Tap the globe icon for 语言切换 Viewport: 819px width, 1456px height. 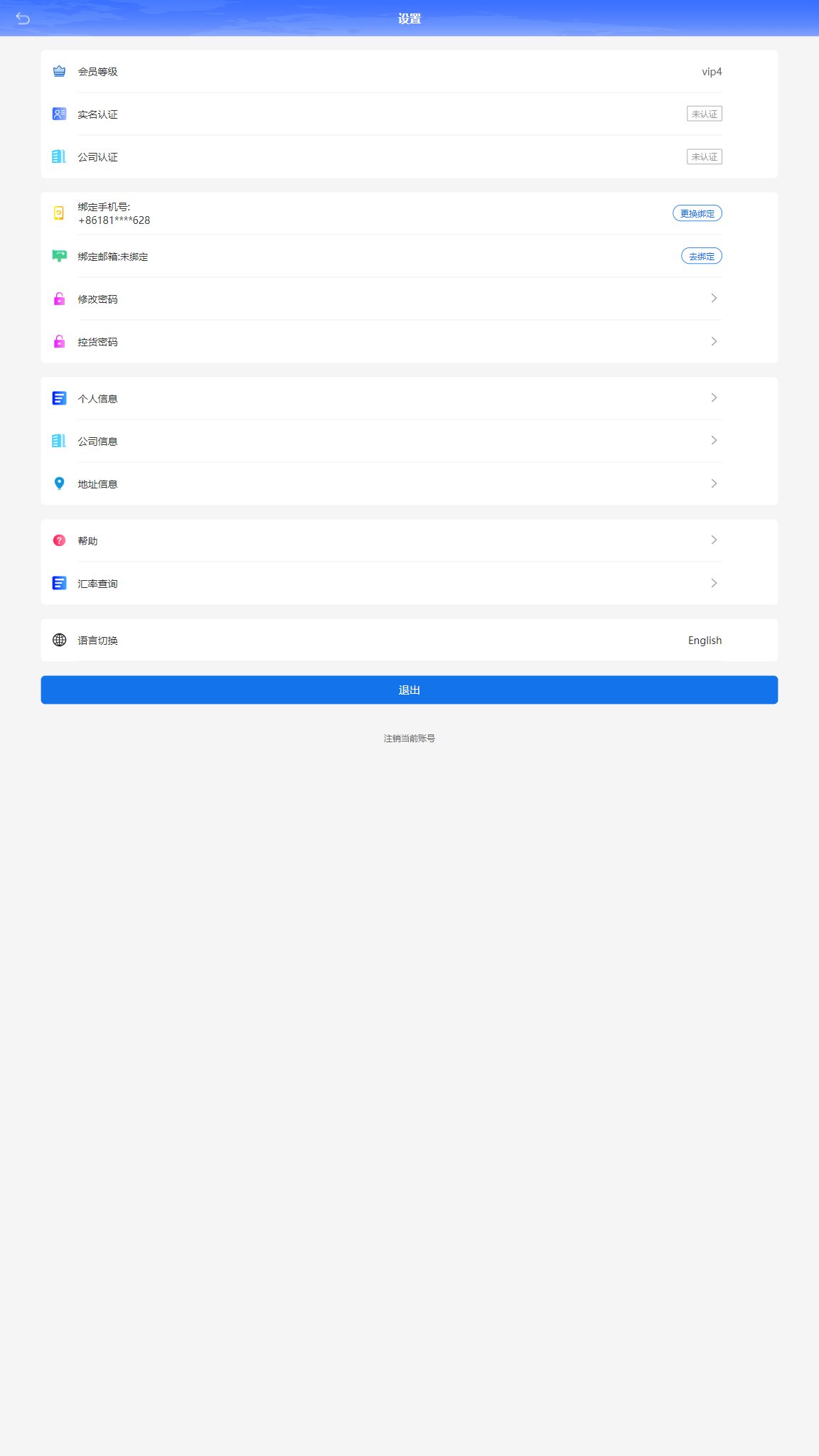60,640
